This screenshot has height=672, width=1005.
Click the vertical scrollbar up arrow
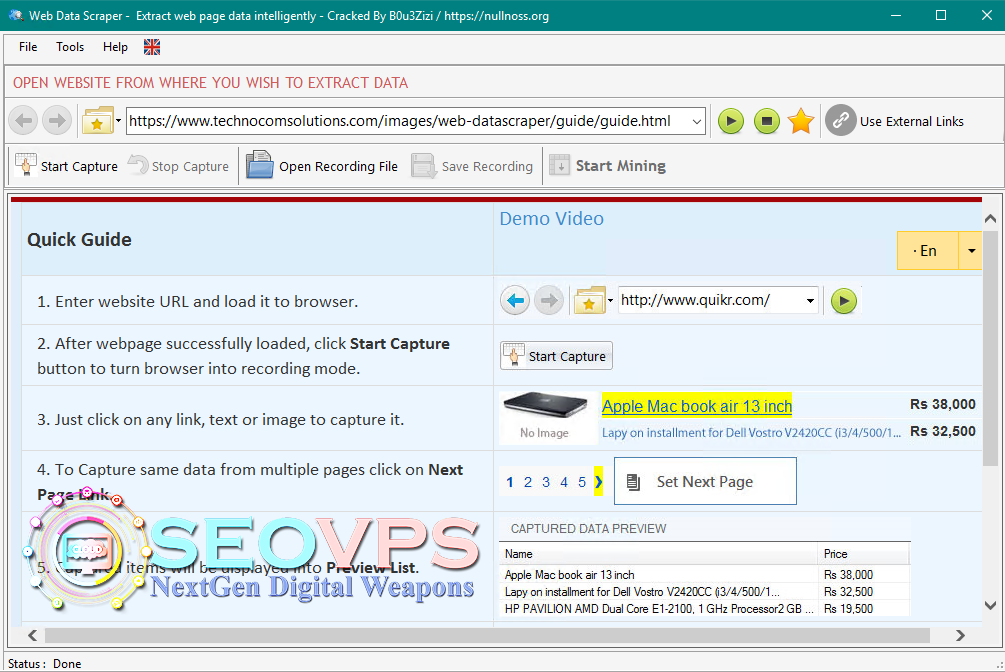click(x=990, y=219)
